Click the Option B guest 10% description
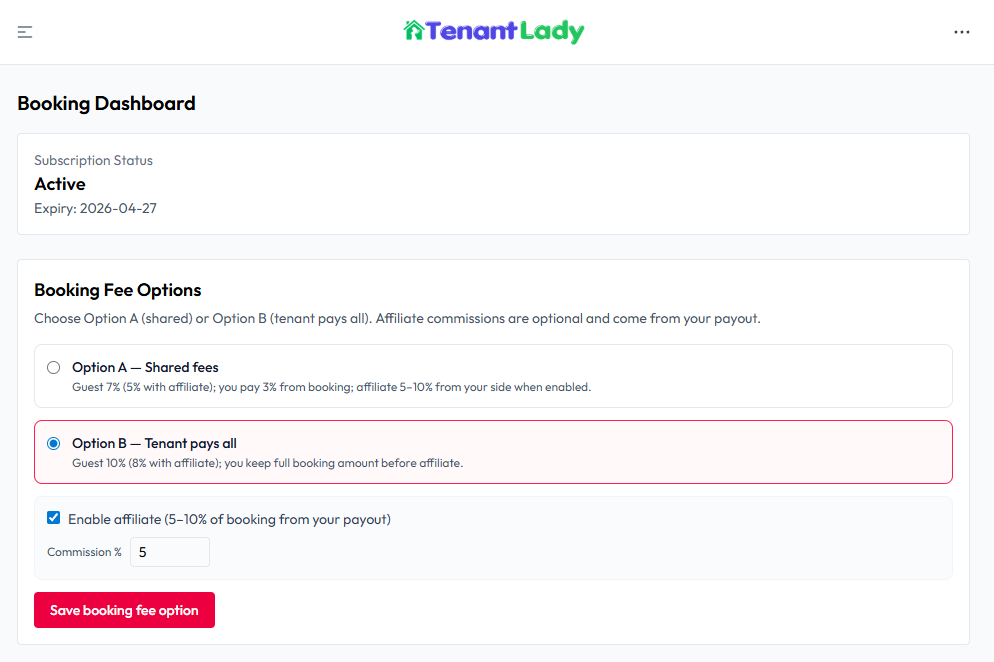This screenshot has height=662, width=994. tap(267, 463)
